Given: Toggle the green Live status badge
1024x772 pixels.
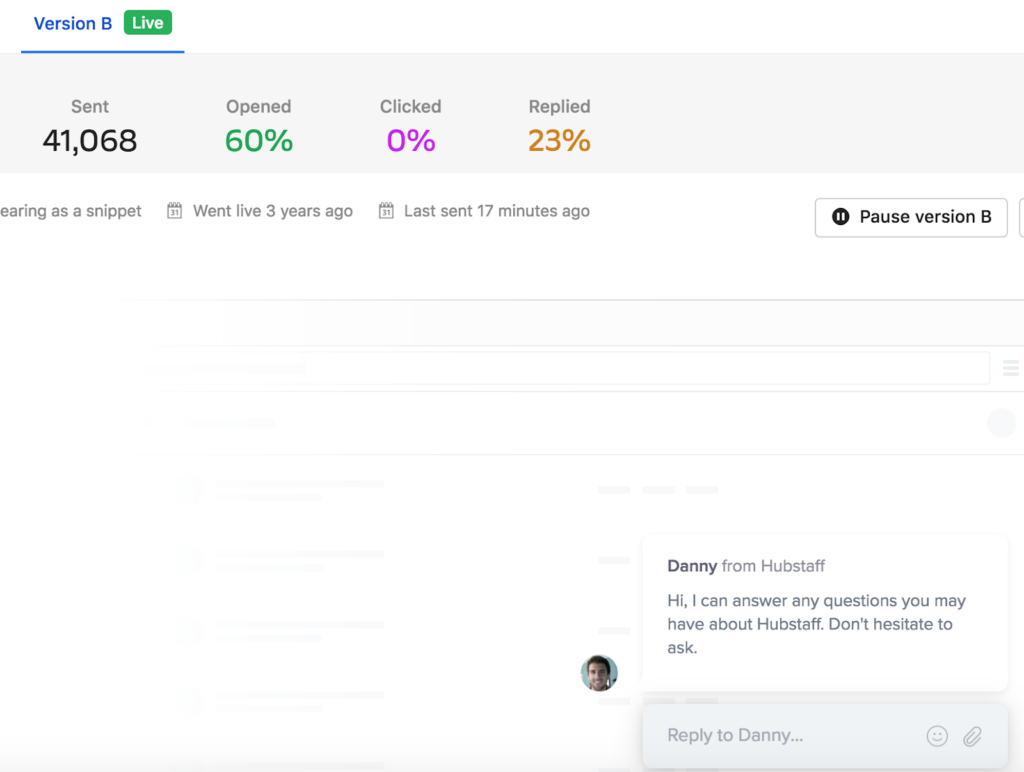Looking at the screenshot, I should pos(147,22).
